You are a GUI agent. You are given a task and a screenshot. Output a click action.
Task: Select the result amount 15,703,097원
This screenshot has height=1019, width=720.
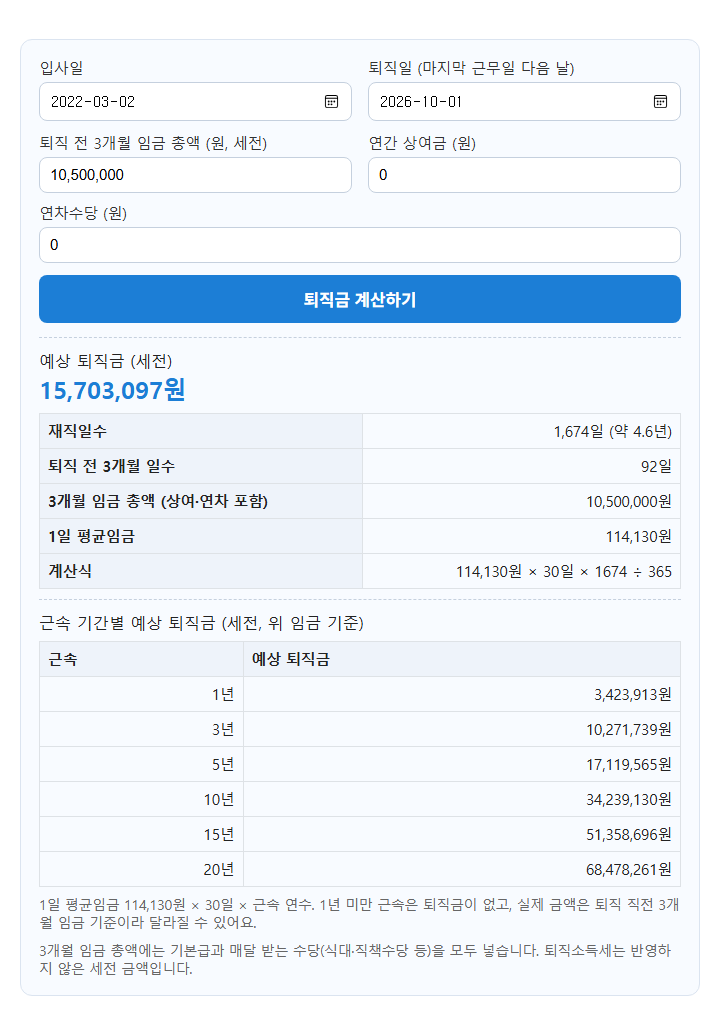pyautogui.click(x=113, y=391)
